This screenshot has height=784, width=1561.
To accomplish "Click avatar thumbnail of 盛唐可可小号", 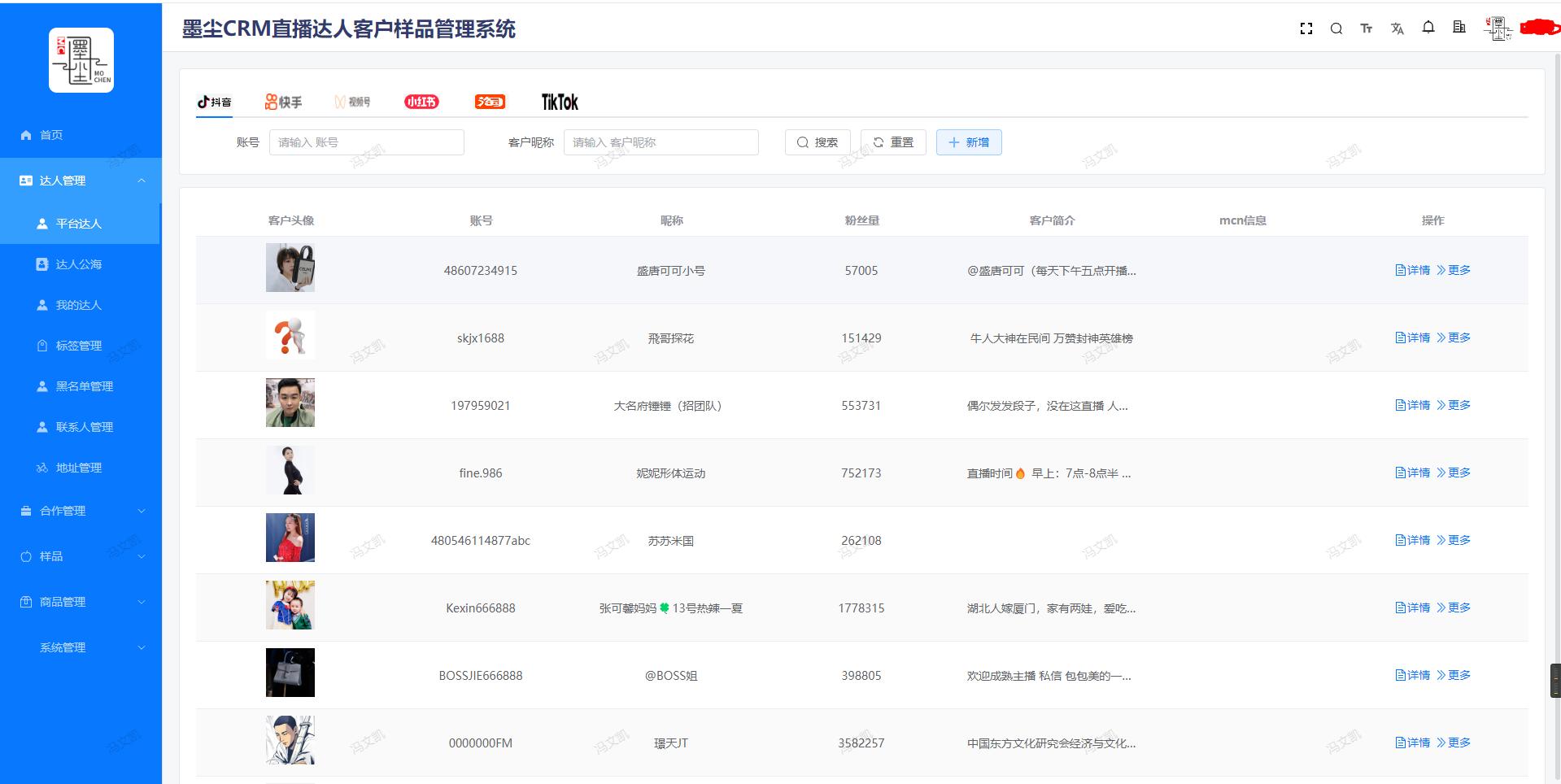I will pyautogui.click(x=290, y=268).
